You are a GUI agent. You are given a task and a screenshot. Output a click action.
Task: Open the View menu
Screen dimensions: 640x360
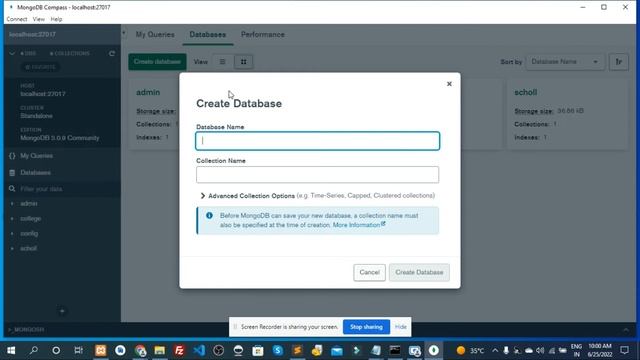pos(39,19)
